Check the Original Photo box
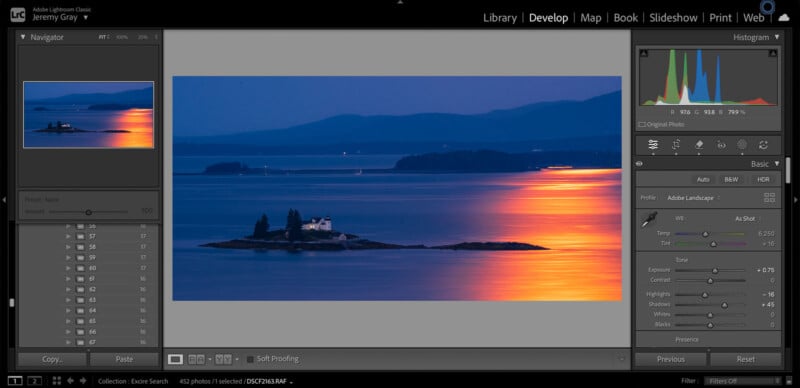The image size is (800, 388). click(x=642, y=125)
